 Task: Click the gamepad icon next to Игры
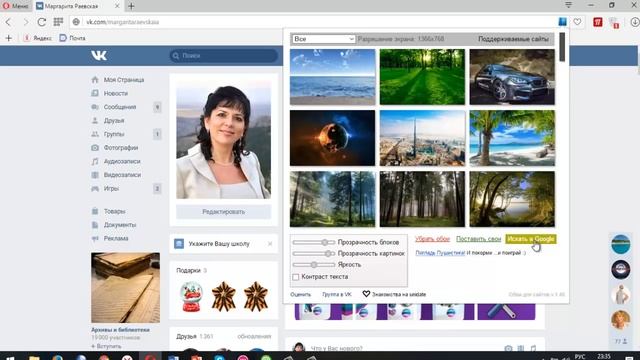pyautogui.click(x=95, y=189)
